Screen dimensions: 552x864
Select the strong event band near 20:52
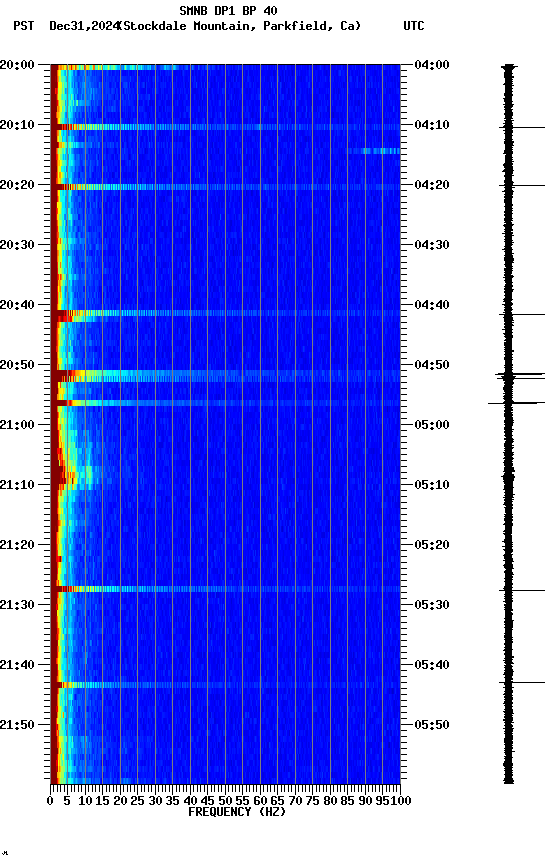(x=225, y=376)
